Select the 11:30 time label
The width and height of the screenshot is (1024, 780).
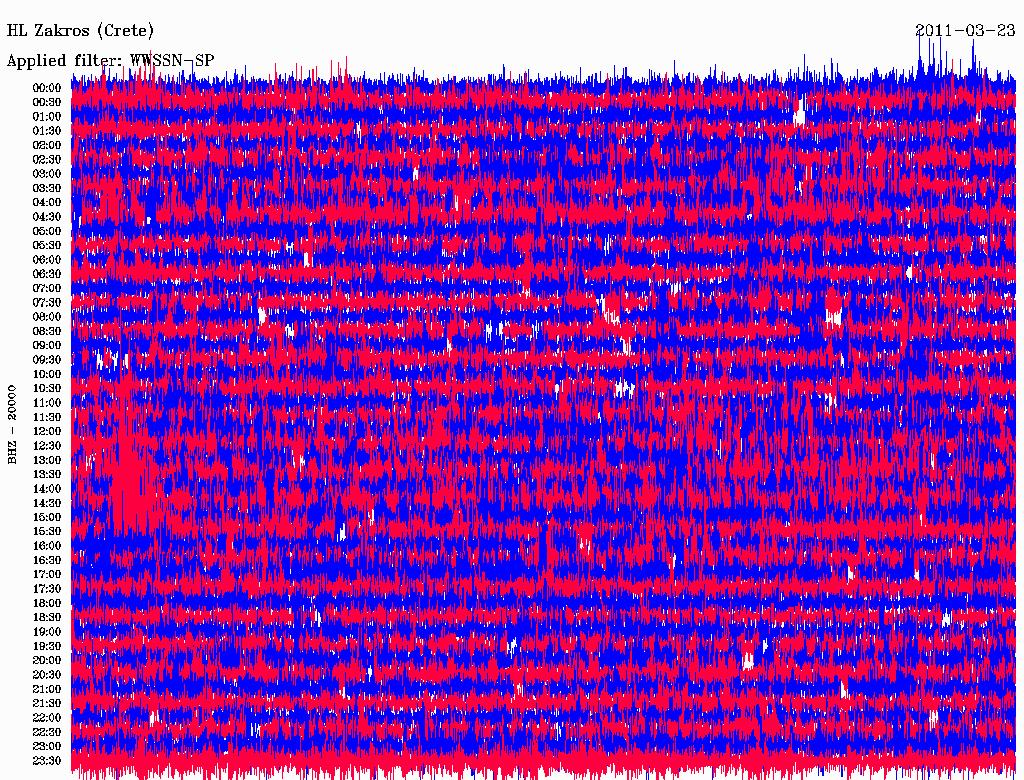pos(47,417)
